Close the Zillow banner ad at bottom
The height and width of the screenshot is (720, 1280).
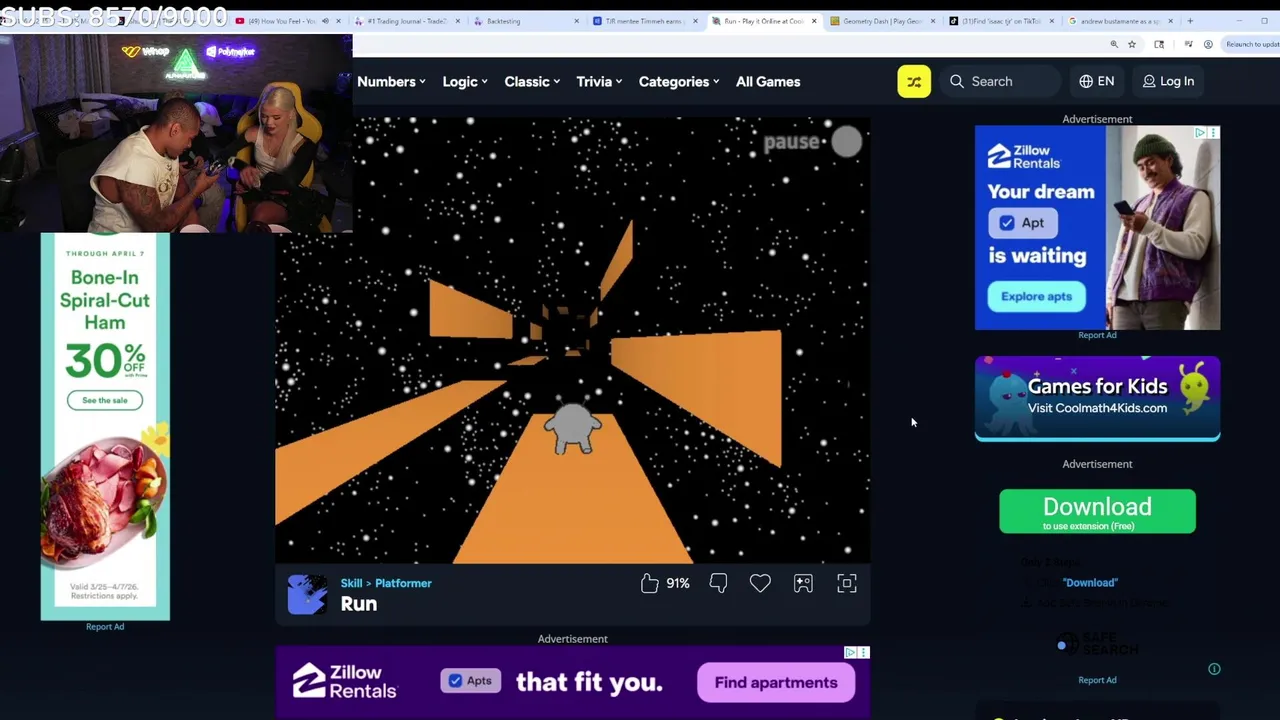[x=864, y=652]
